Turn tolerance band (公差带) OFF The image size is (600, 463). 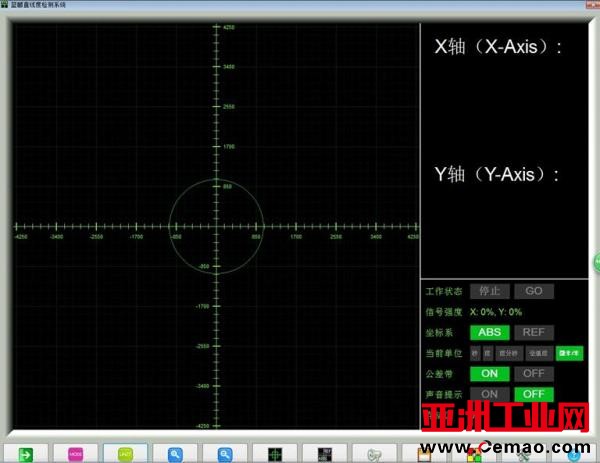click(x=534, y=373)
